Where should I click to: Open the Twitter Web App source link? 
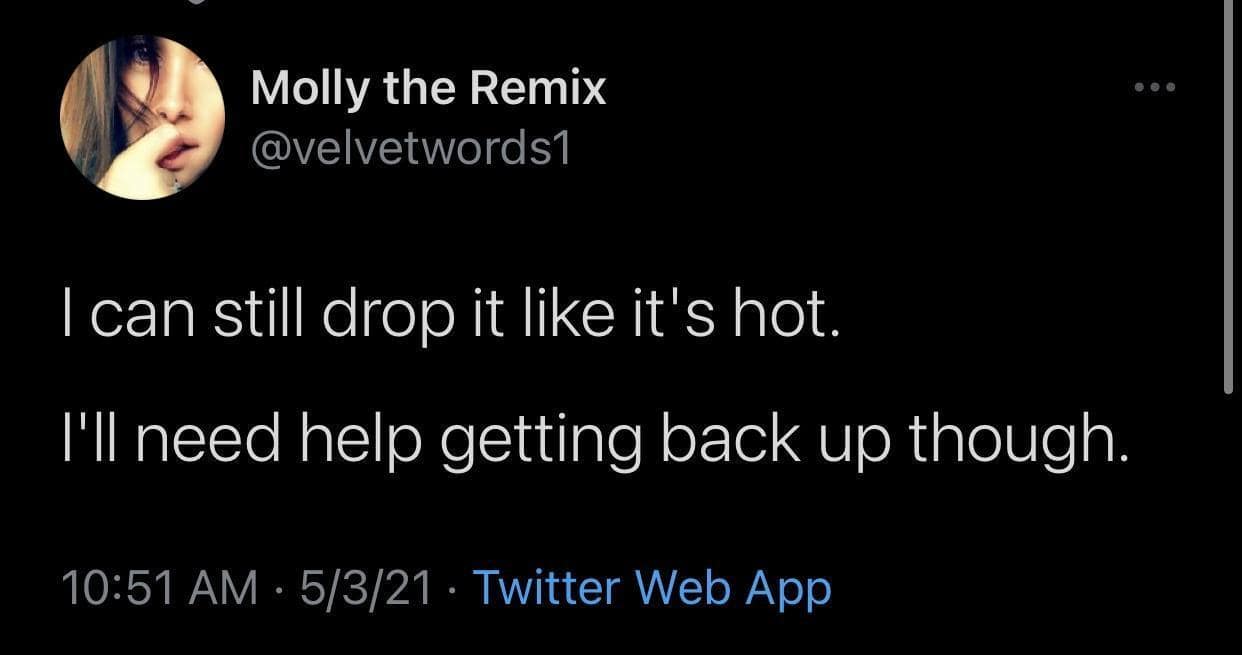(651, 588)
